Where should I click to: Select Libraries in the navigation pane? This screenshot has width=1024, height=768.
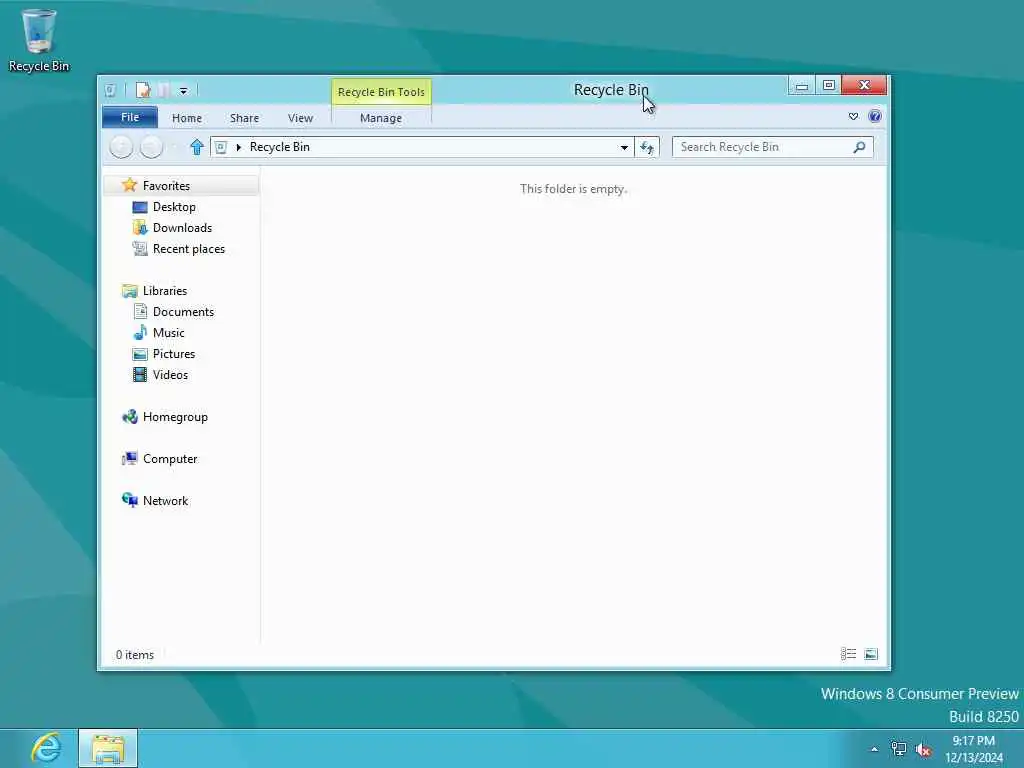coord(165,291)
